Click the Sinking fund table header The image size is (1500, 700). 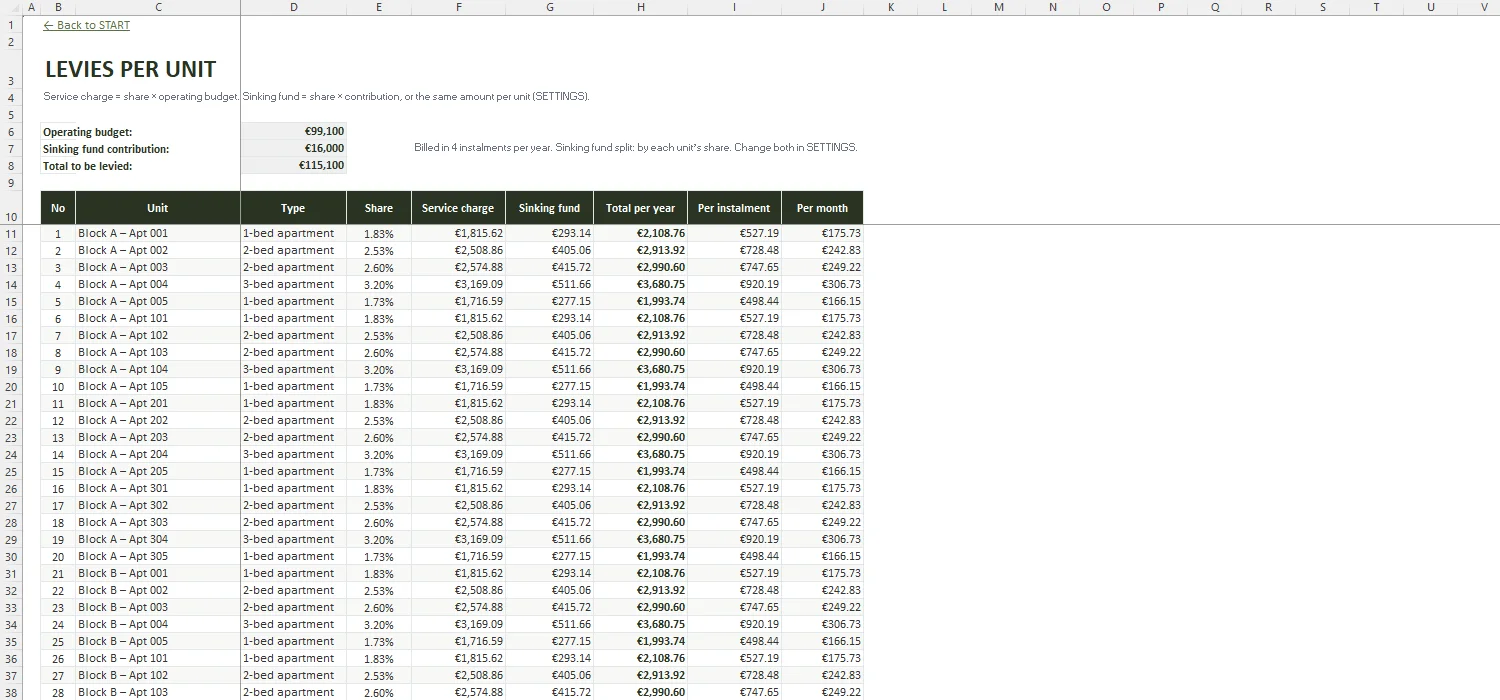coord(549,208)
